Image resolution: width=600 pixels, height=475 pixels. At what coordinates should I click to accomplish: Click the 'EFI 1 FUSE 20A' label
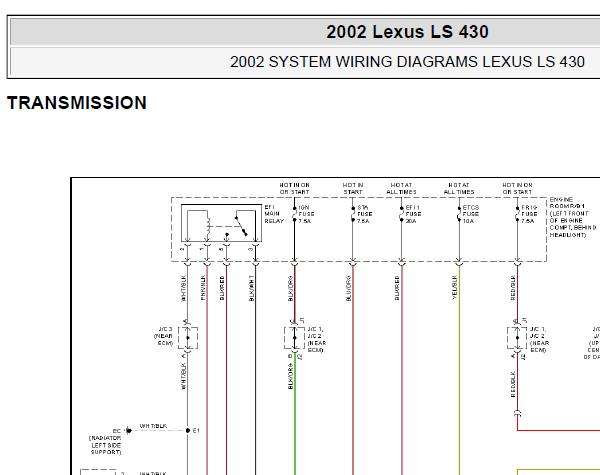tap(413, 214)
